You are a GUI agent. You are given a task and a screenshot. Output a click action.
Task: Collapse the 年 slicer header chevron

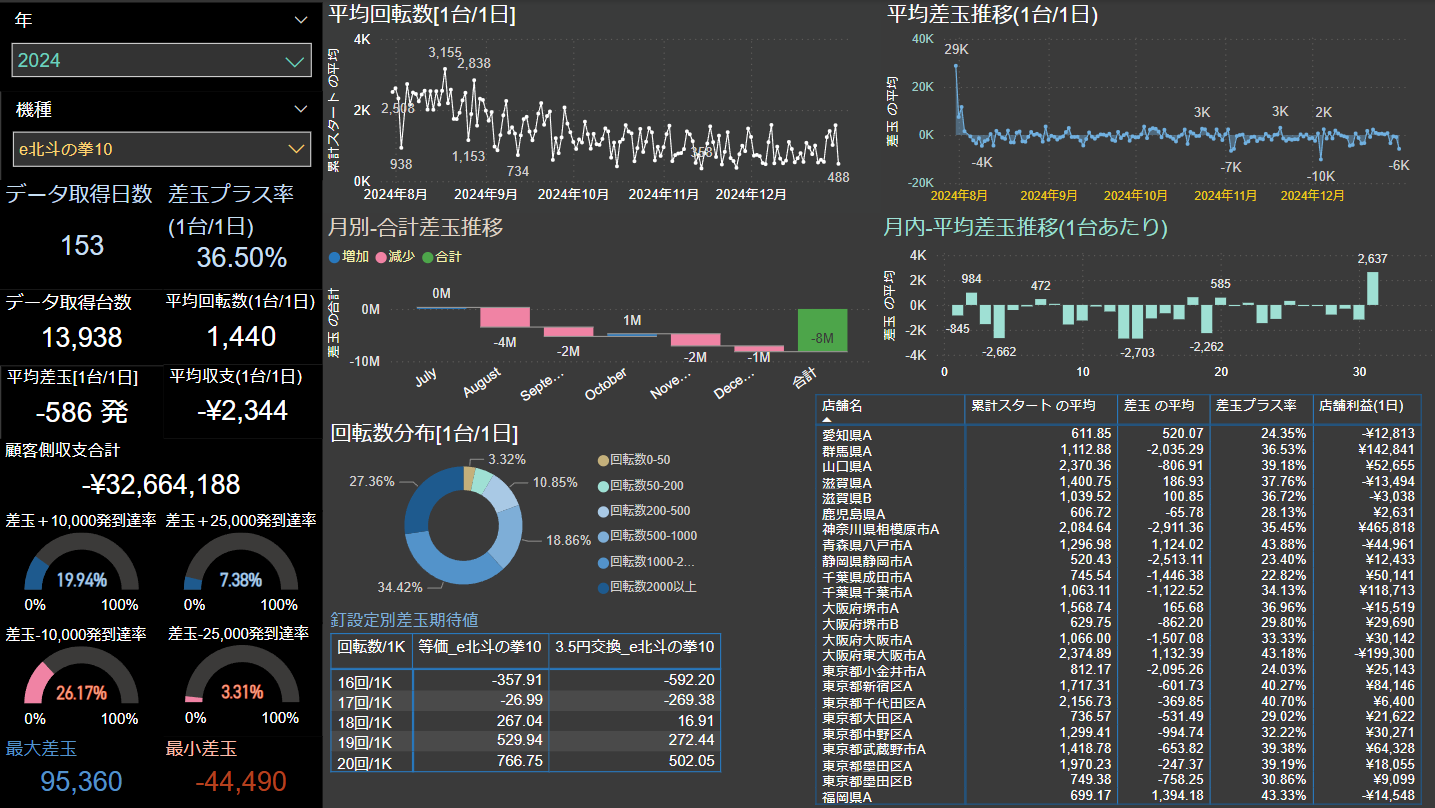click(301, 20)
